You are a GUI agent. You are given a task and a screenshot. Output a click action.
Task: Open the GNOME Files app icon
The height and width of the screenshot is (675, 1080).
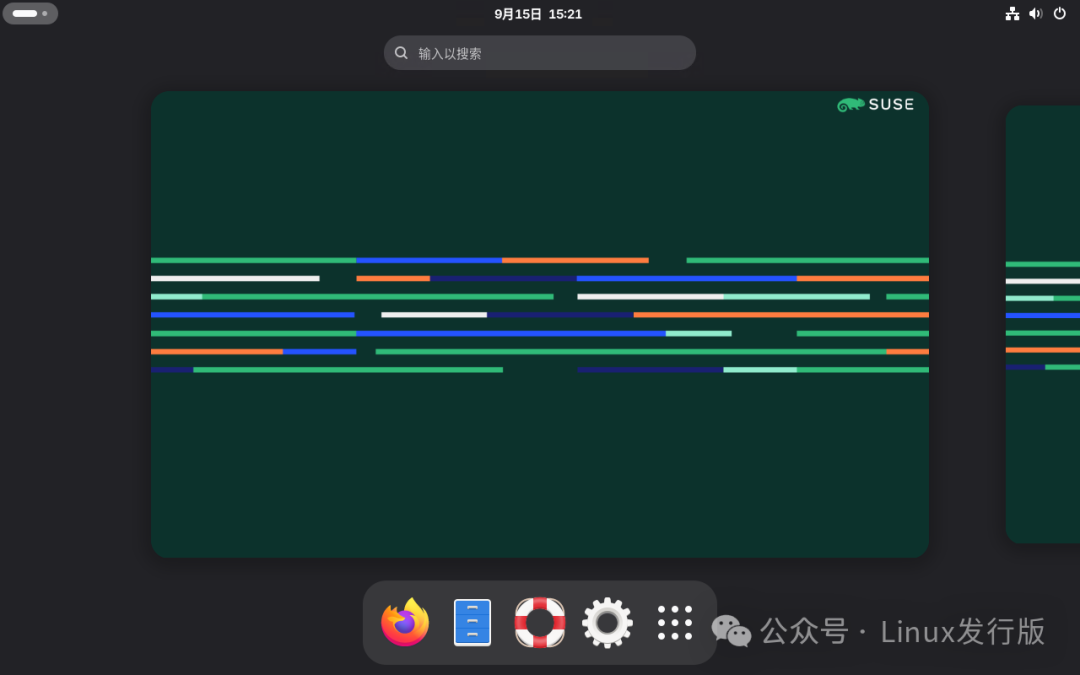tap(472, 621)
